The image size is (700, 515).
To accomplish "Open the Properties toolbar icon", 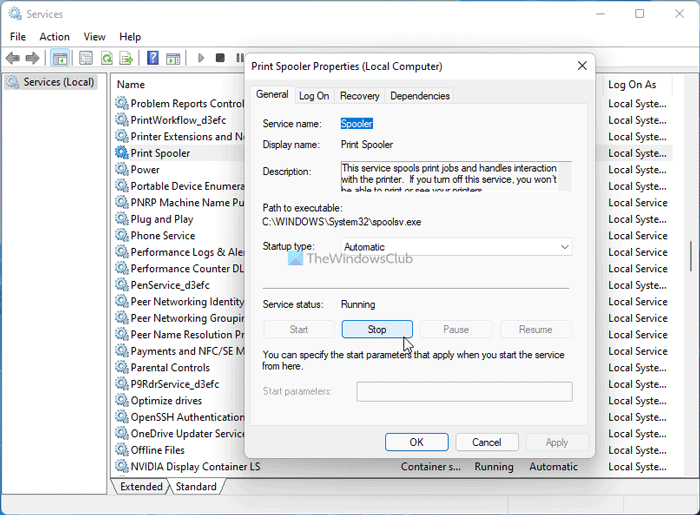I will tap(86, 58).
